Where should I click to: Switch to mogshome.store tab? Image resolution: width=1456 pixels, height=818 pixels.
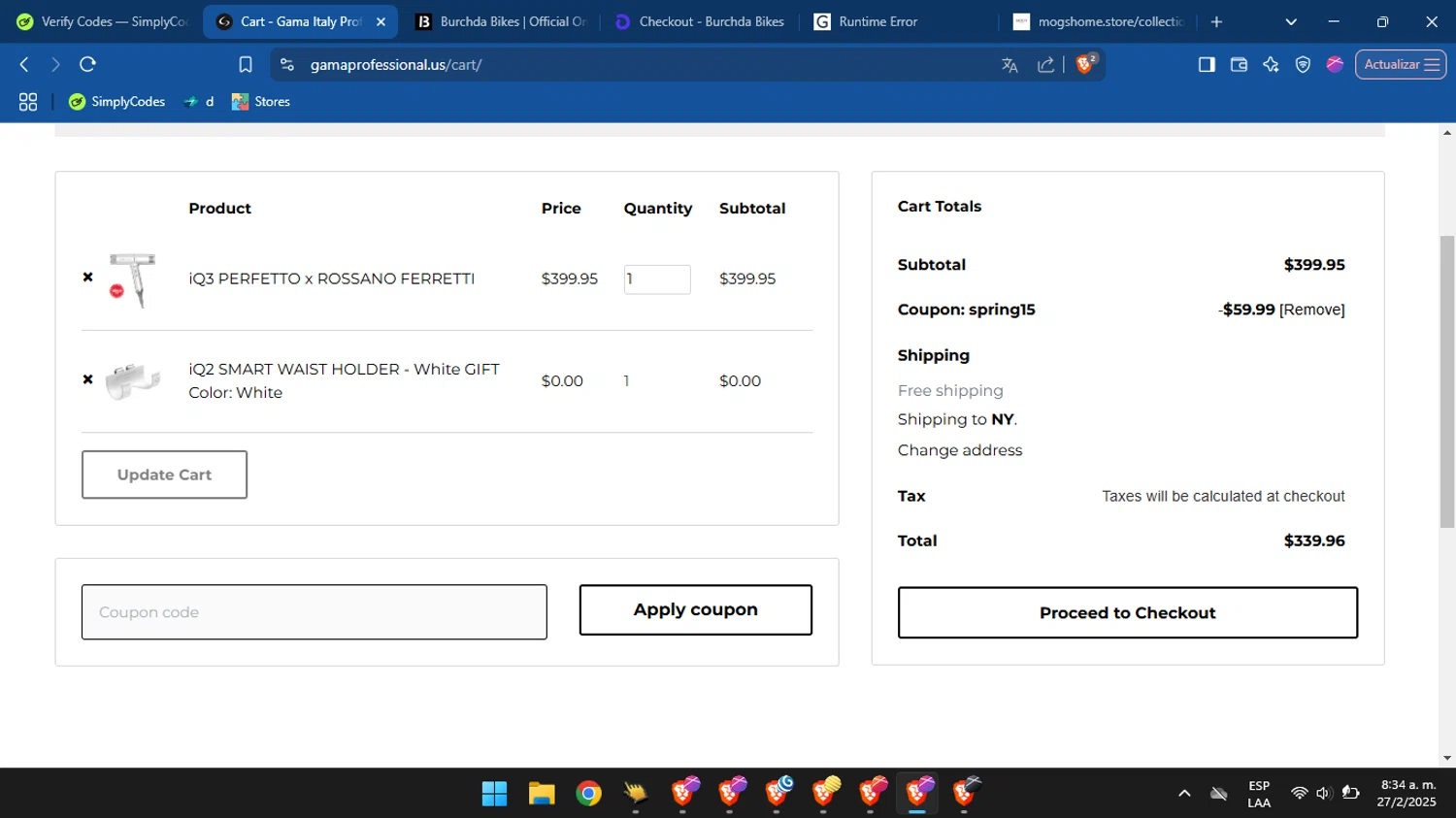[x=1098, y=21]
